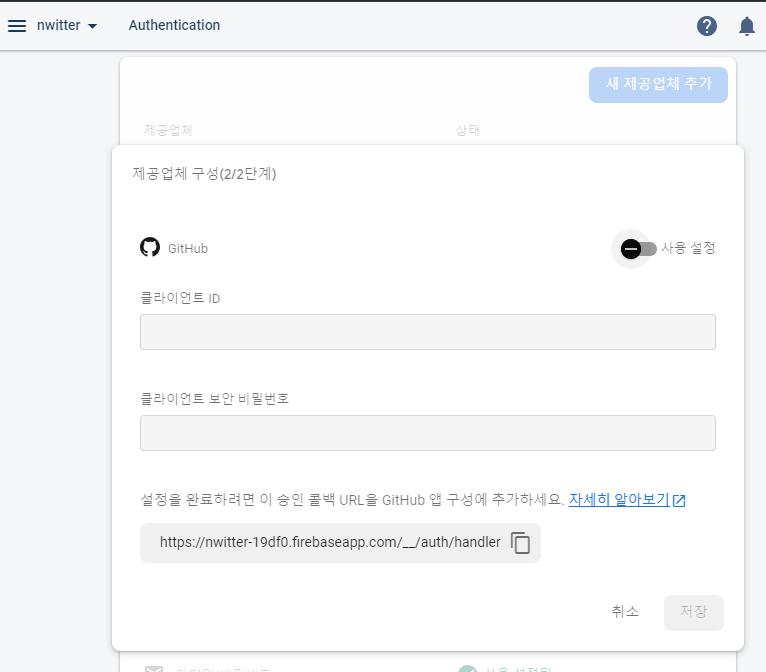Open the hamburger navigation menu
The image size is (766, 672).
pos(17,25)
